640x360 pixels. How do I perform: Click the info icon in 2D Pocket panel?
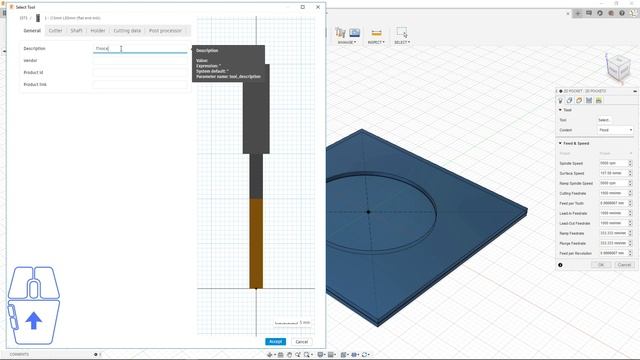coord(560,265)
